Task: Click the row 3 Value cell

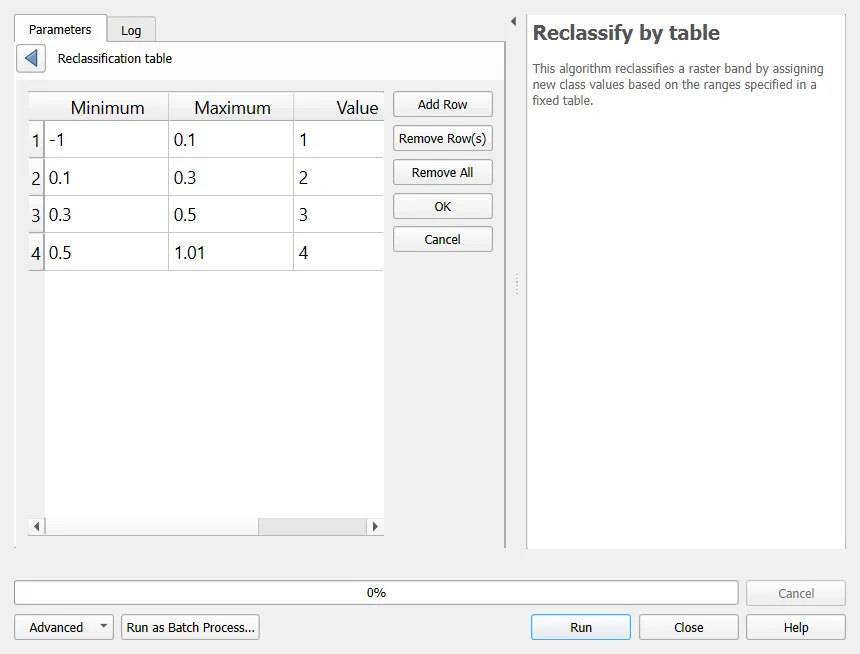Action: 339,215
